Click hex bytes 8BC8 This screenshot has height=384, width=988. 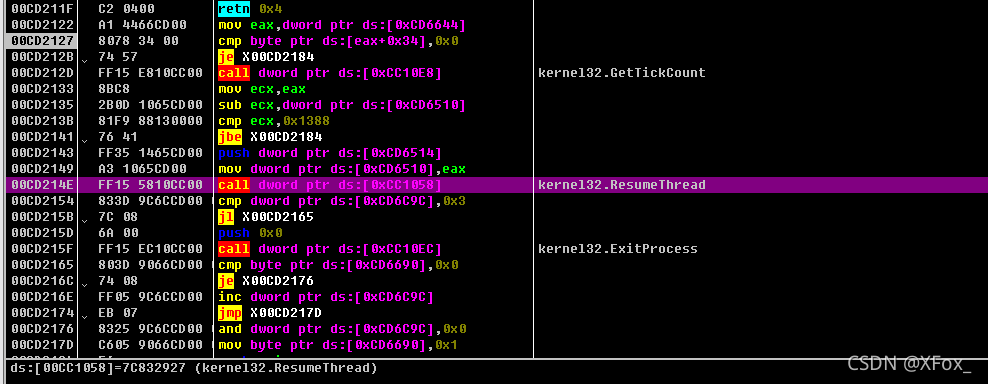coord(115,89)
